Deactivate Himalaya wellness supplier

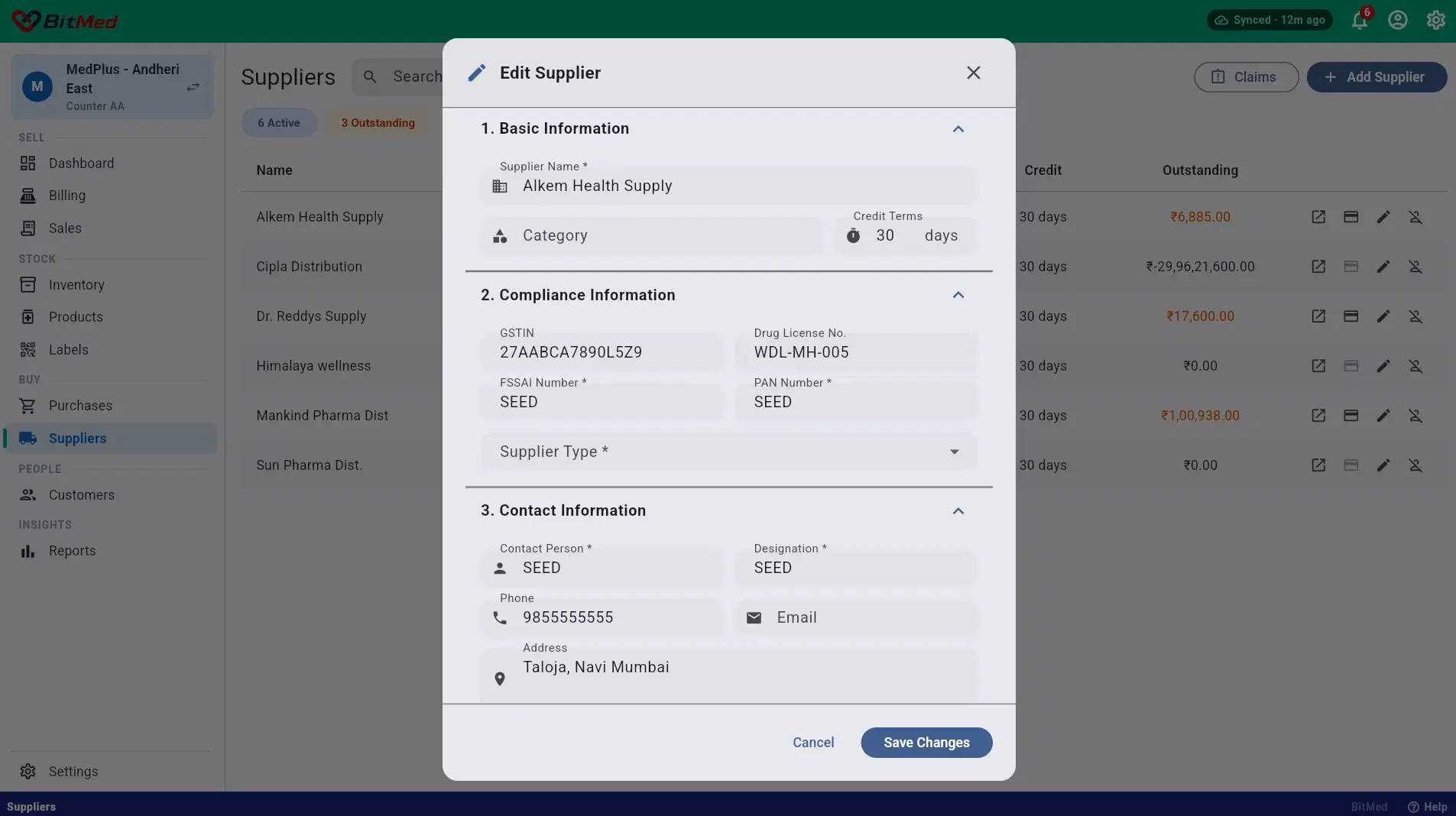coord(1415,366)
